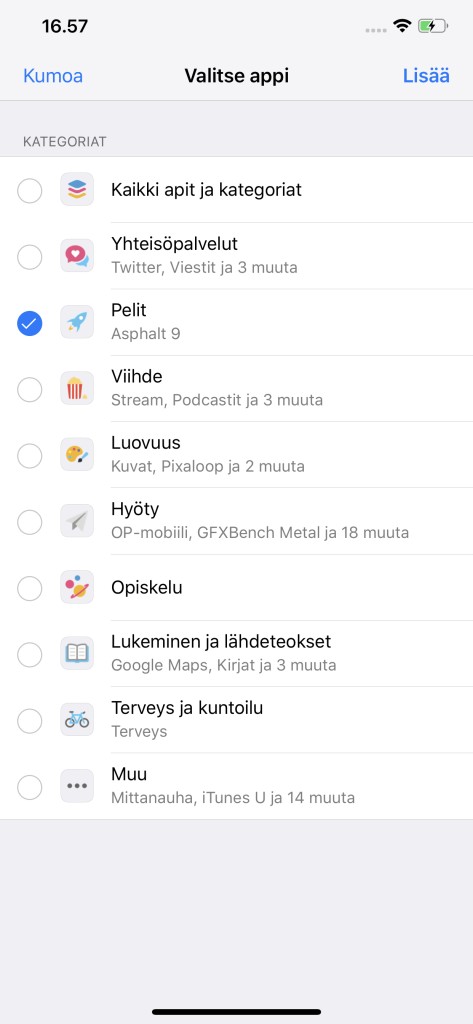Tap the paper plane Hyöty icon

coord(77,521)
